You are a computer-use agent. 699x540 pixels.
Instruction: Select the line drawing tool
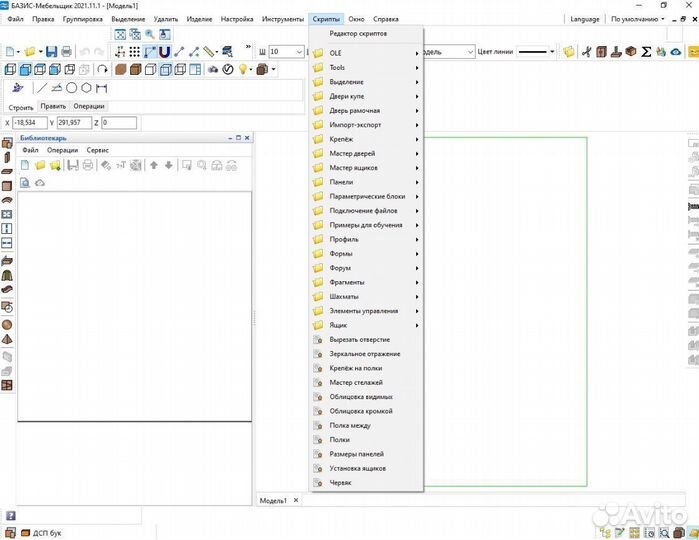click(41, 88)
